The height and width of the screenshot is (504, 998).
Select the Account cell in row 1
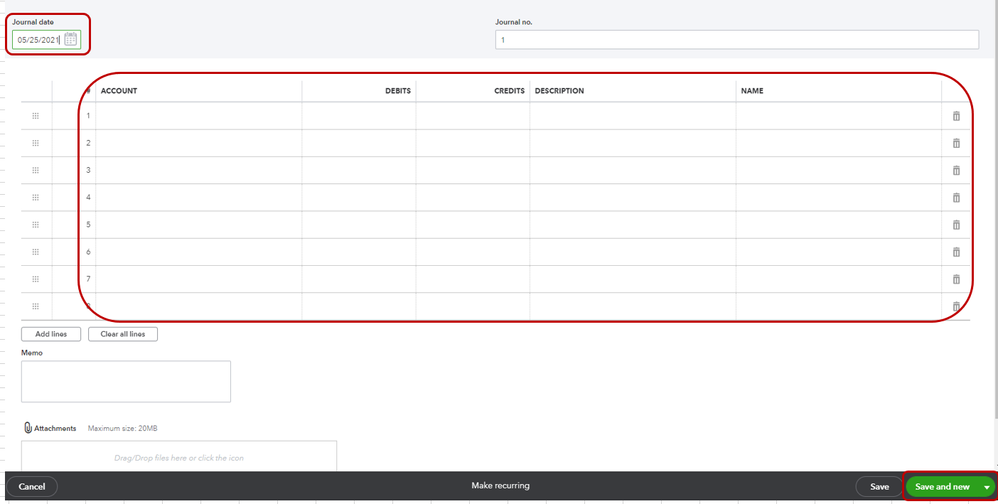(199, 116)
